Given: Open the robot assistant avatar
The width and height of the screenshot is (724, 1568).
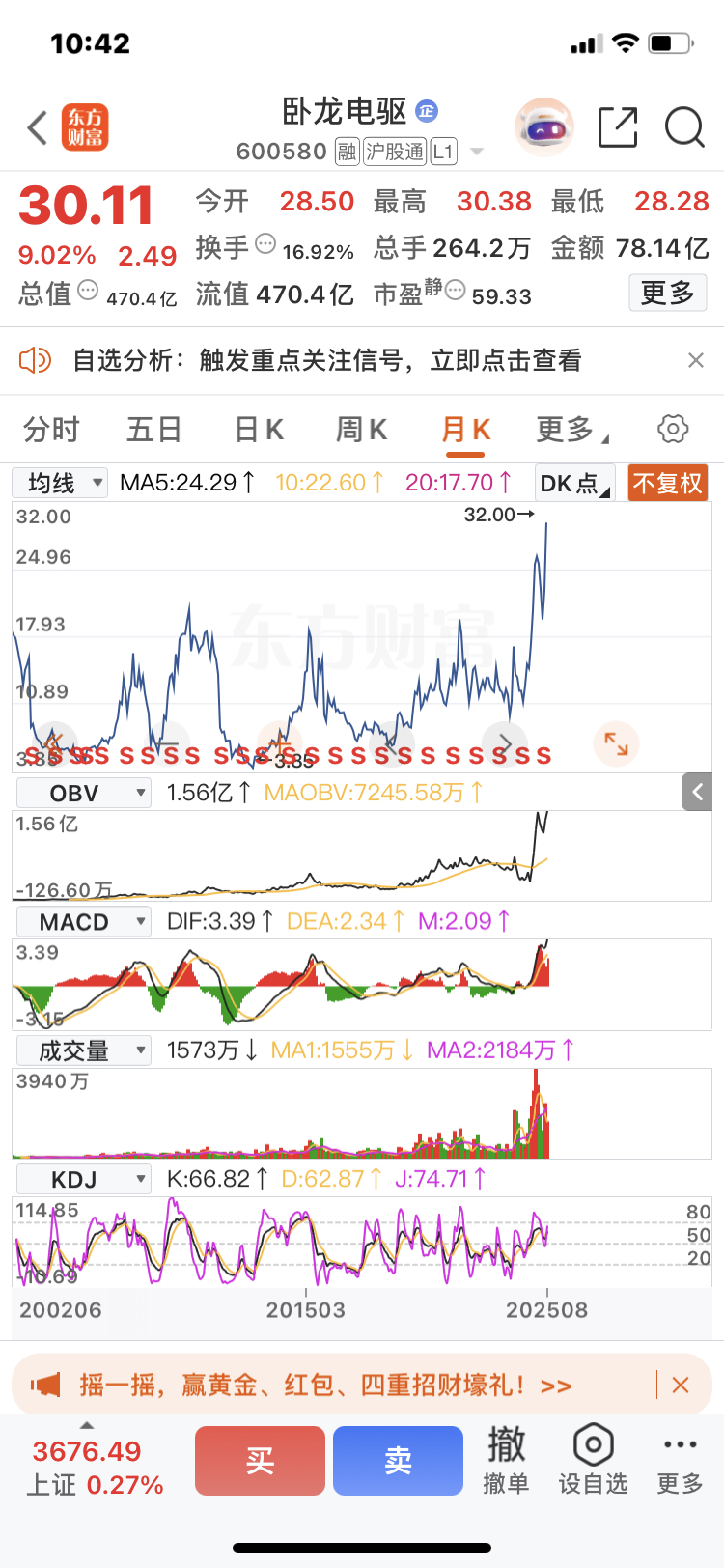Looking at the screenshot, I should [544, 126].
